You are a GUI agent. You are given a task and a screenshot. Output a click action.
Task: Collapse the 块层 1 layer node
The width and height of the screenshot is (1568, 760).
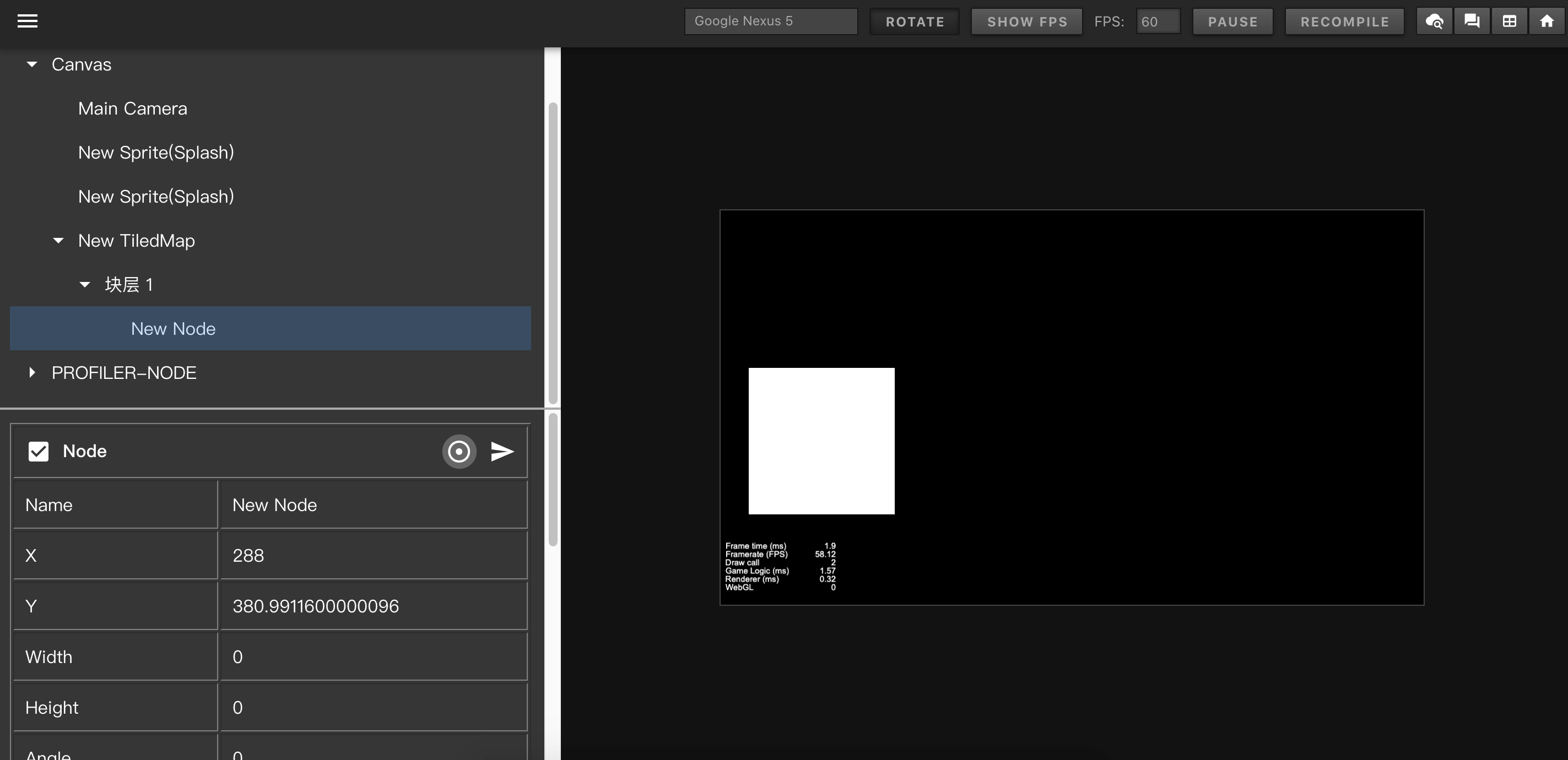pos(85,285)
